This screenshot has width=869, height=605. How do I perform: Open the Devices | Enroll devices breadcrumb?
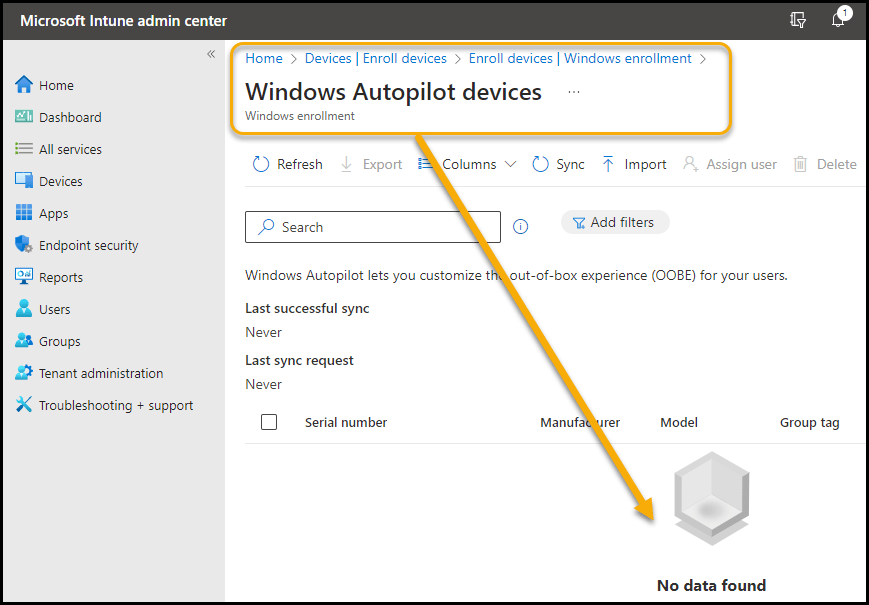pyautogui.click(x=376, y=58)
